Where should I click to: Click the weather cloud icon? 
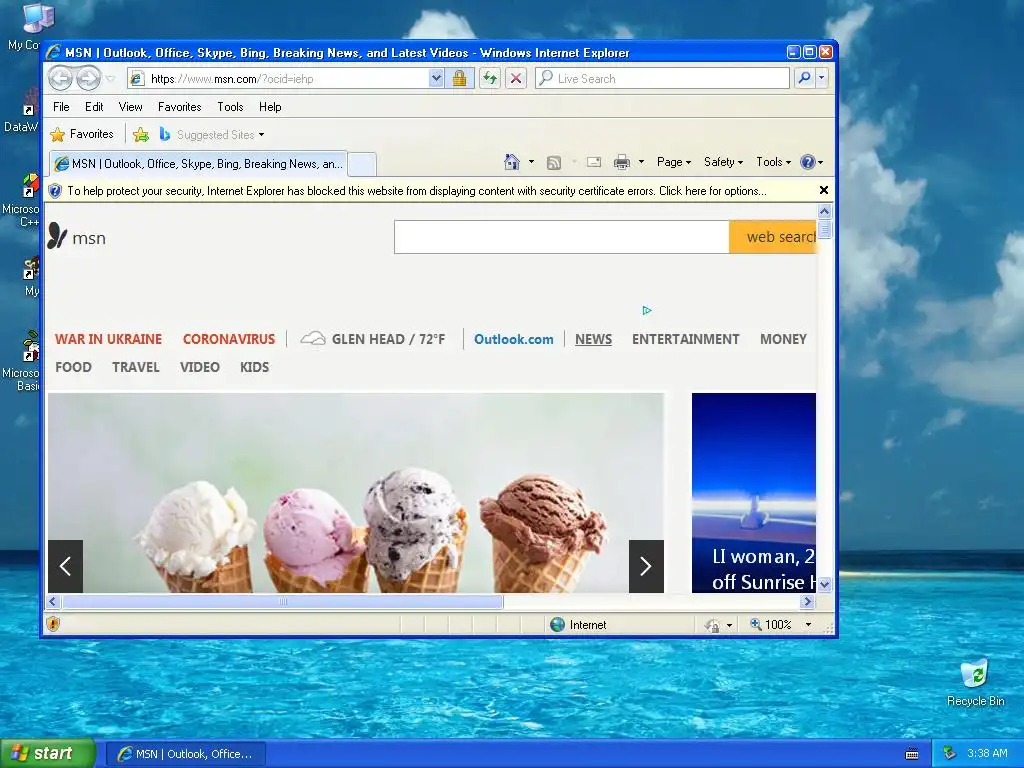pos(313,338)
